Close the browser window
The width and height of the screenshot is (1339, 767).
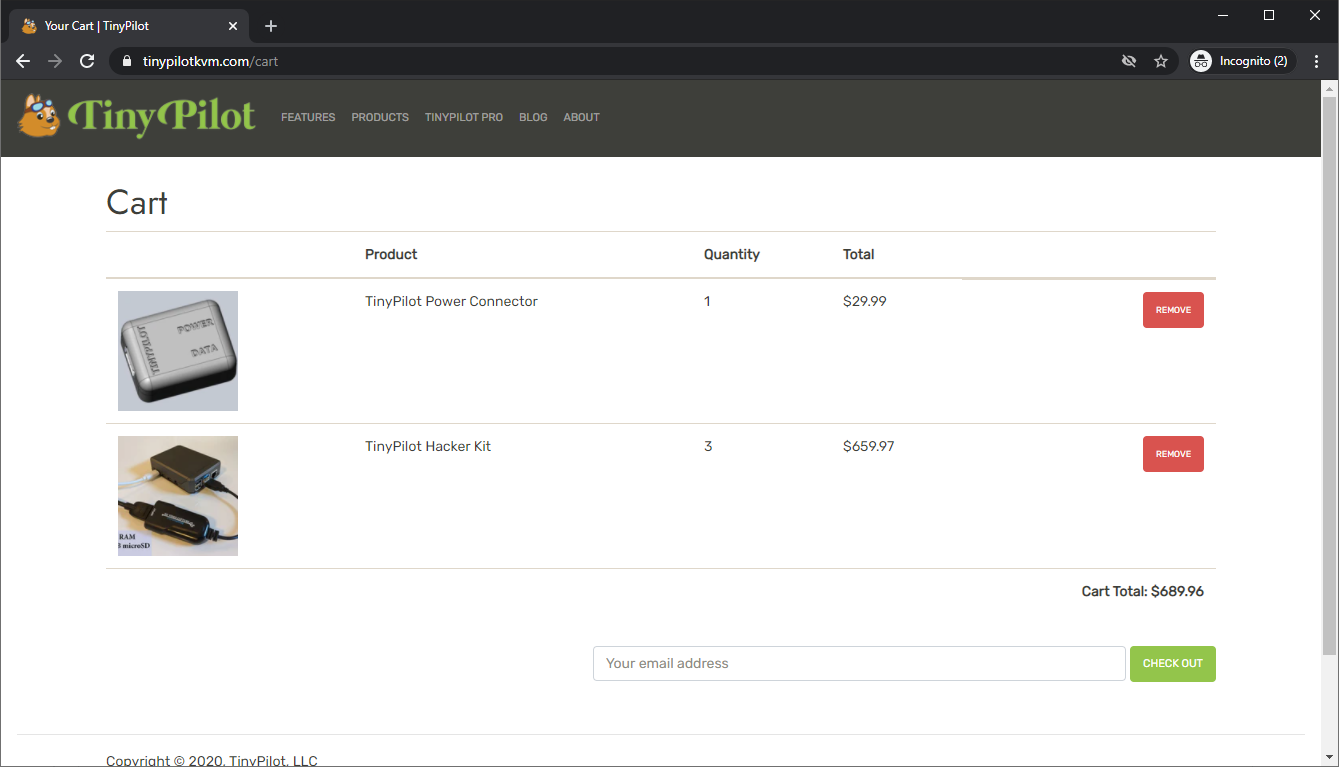[x=1315, y=15]
